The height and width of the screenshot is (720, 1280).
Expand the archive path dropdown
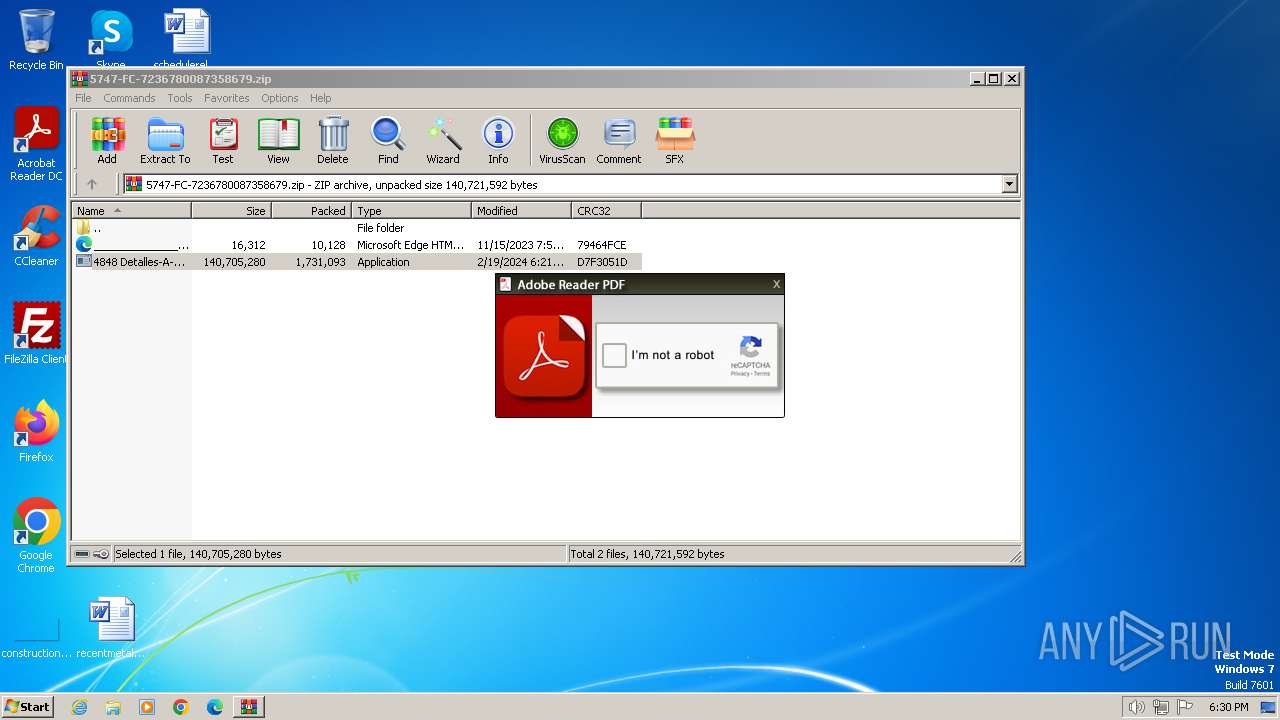tap(1009, 184)
